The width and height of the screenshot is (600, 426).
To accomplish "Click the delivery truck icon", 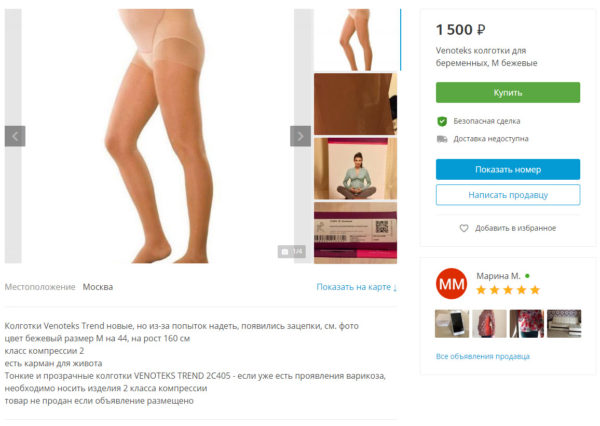I will [442, 139].
